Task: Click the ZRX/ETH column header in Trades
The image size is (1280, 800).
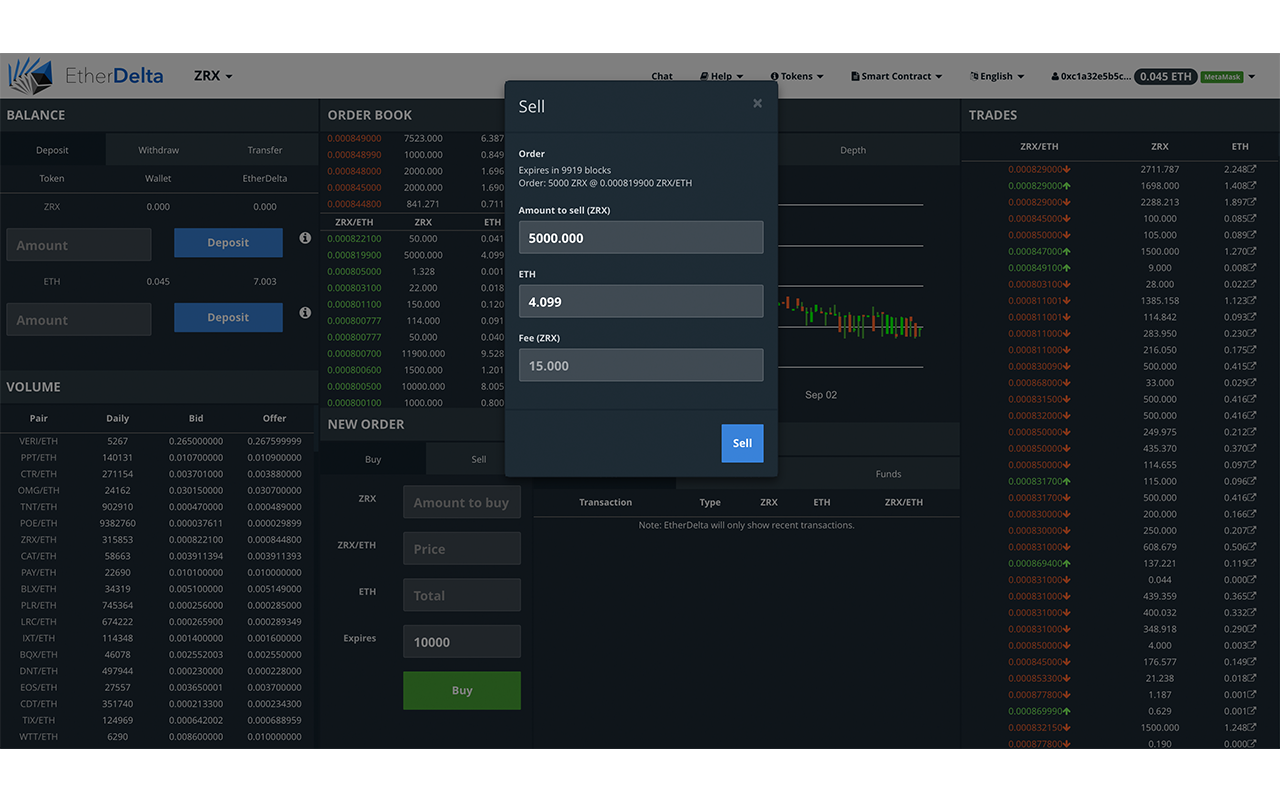Action: click(x=1039, y=146)
